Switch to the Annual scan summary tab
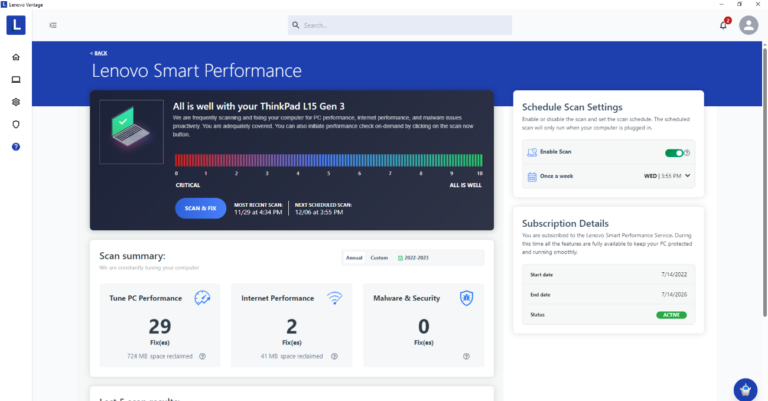This screenshot has width=768, height=401. pos(353,258)
